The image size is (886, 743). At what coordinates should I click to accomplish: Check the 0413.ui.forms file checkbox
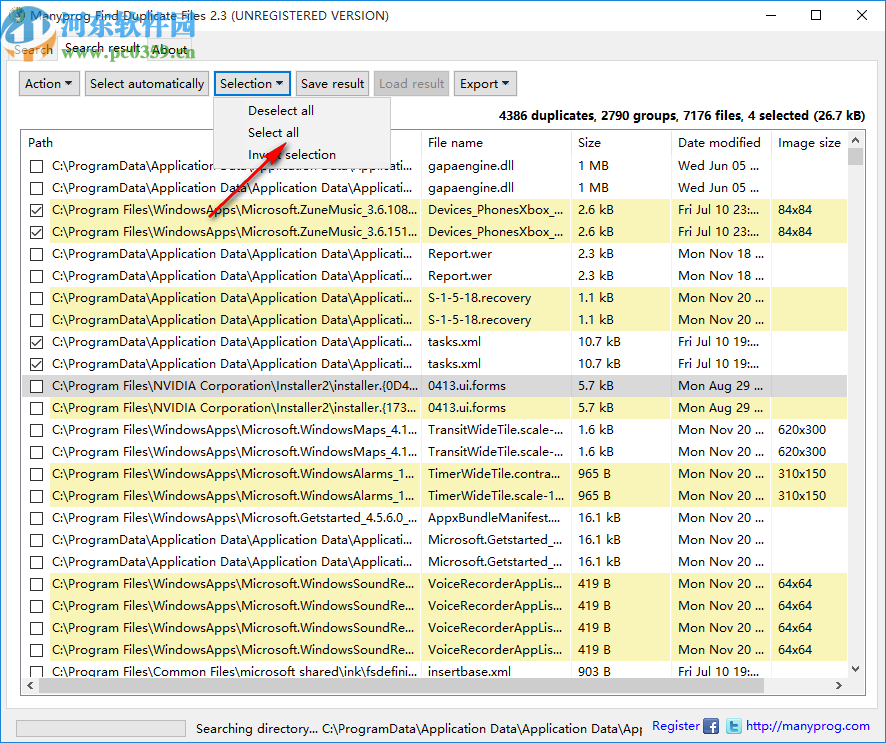(36, 385)
